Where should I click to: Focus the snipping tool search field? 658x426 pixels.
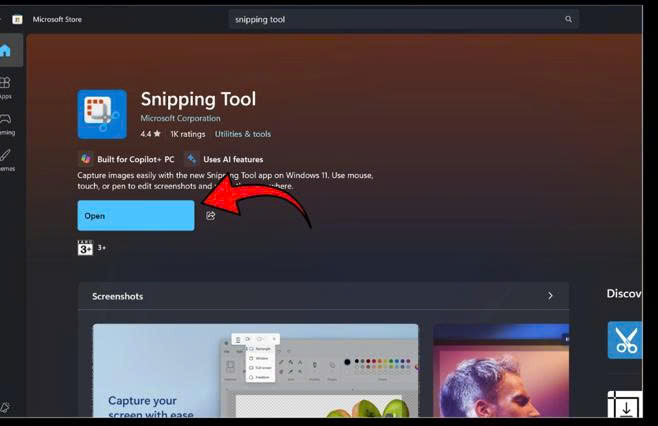click(x=404, y=19)
